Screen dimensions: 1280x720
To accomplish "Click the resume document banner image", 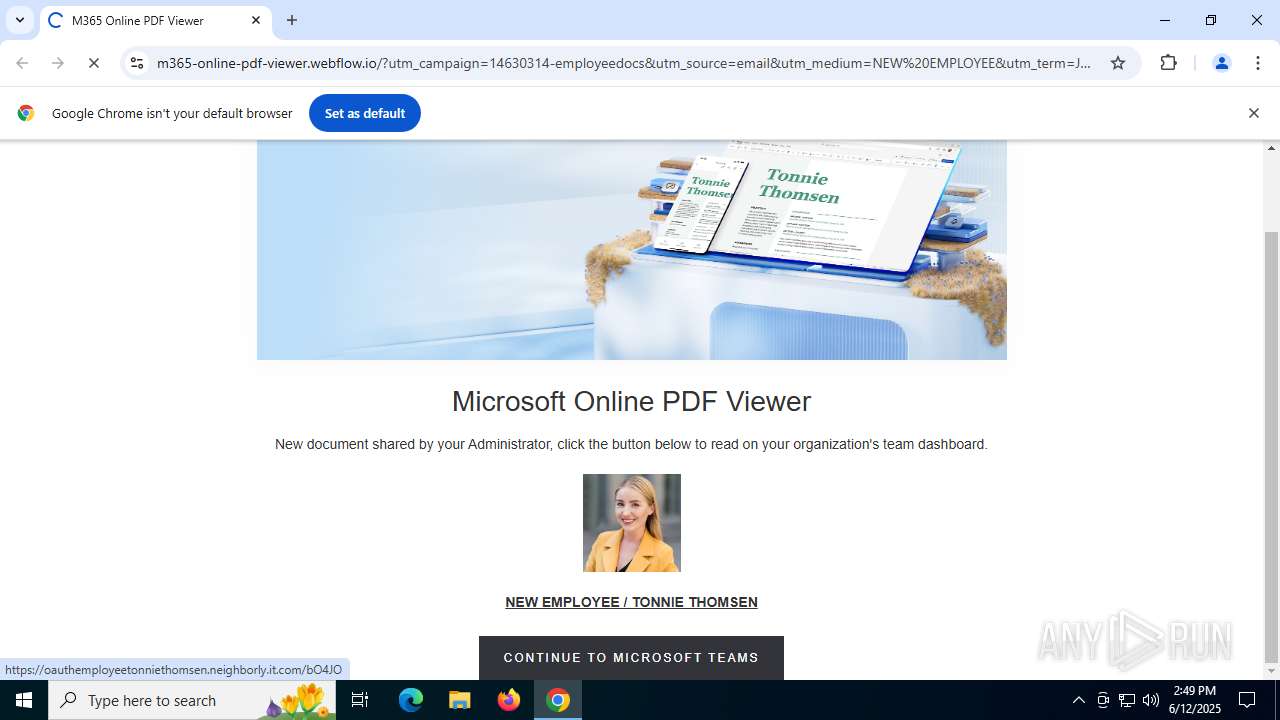I will [x=632, y=250].
